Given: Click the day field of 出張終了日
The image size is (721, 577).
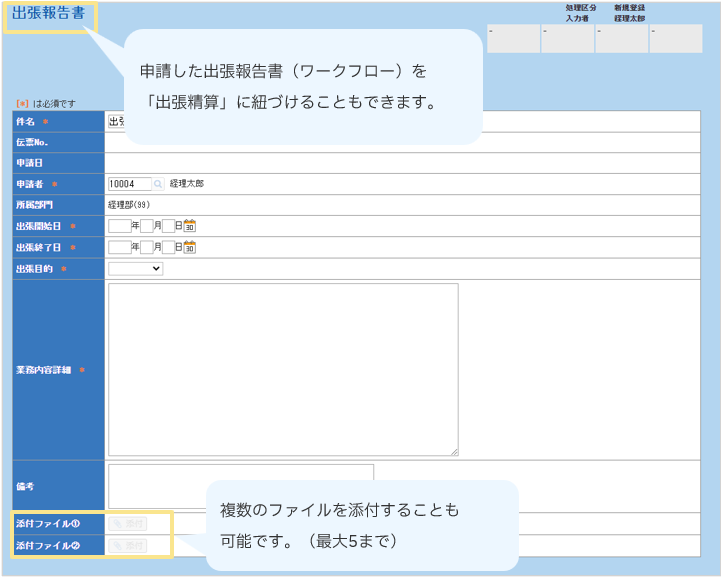Looking at the screenshot, I should point(168,247).
